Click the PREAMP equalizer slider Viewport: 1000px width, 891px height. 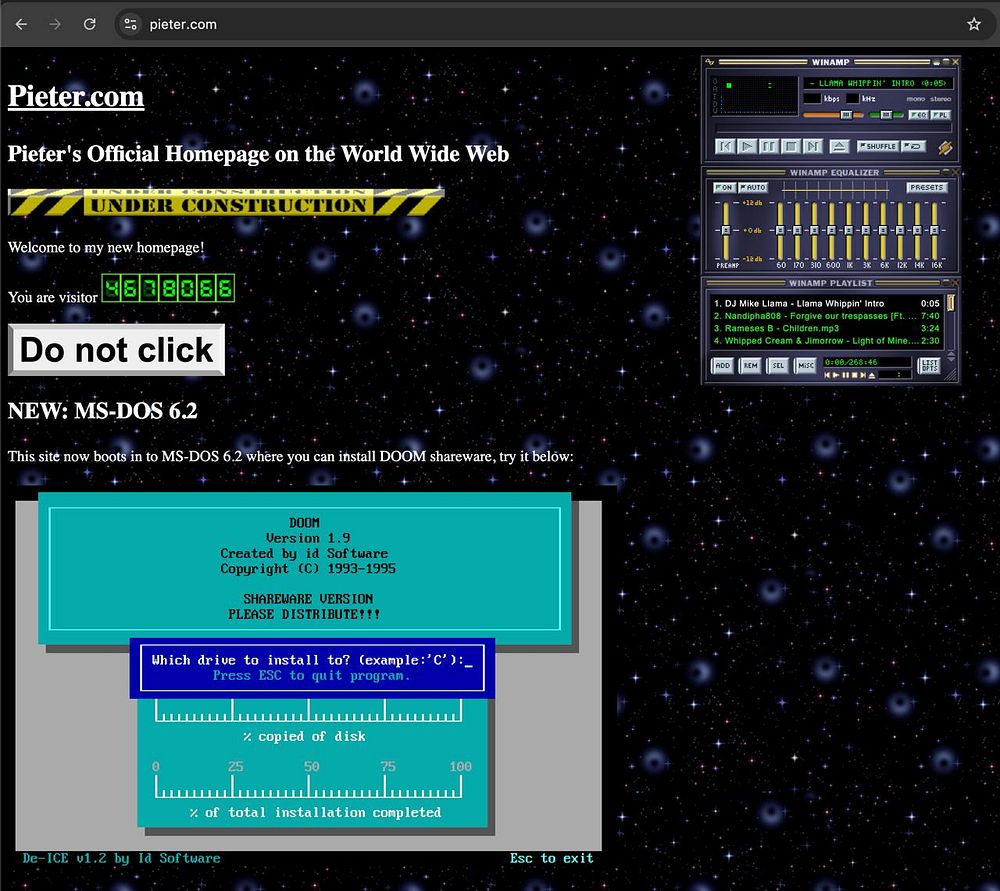726,230
